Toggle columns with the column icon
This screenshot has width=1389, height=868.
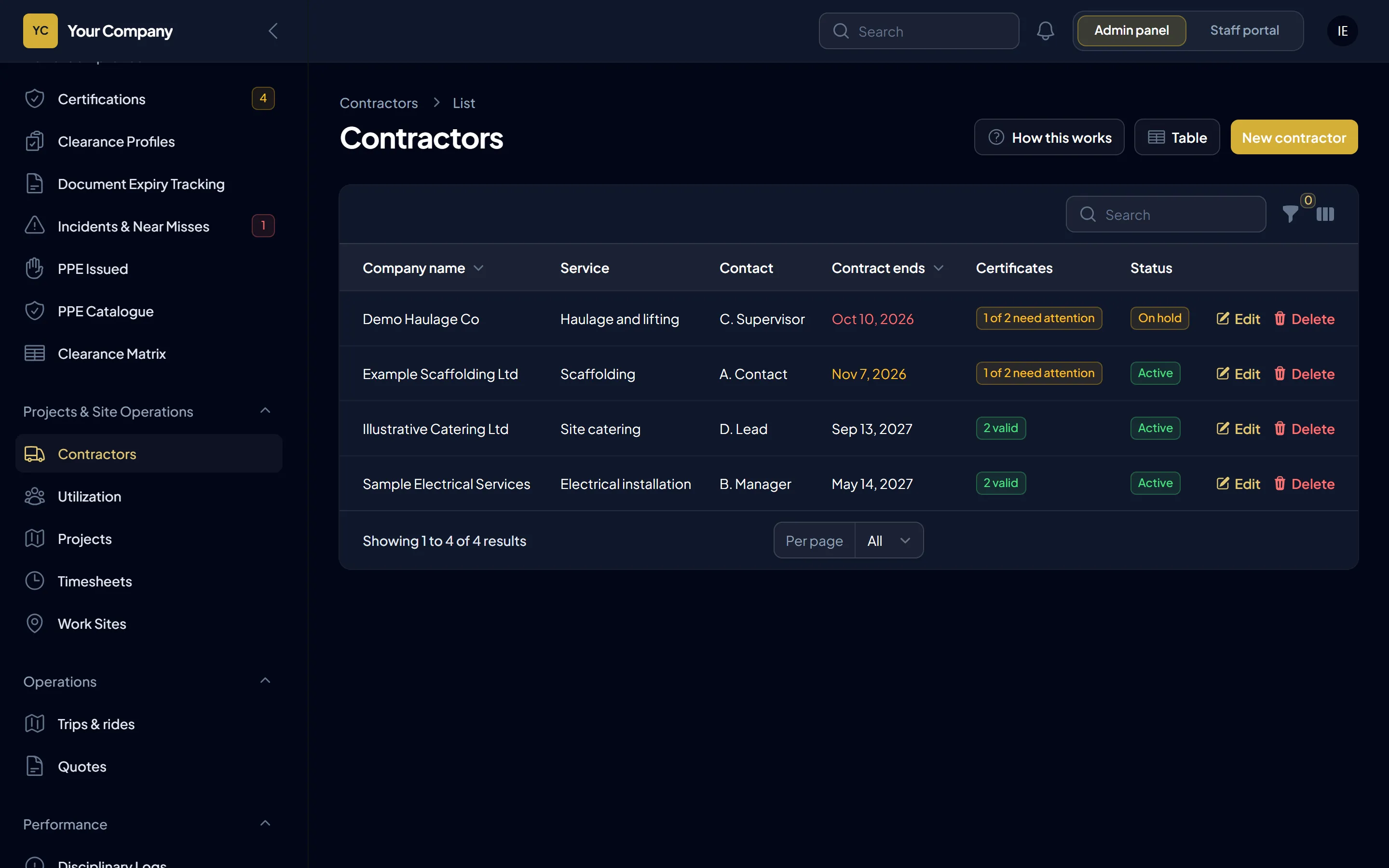point(1325,214)
